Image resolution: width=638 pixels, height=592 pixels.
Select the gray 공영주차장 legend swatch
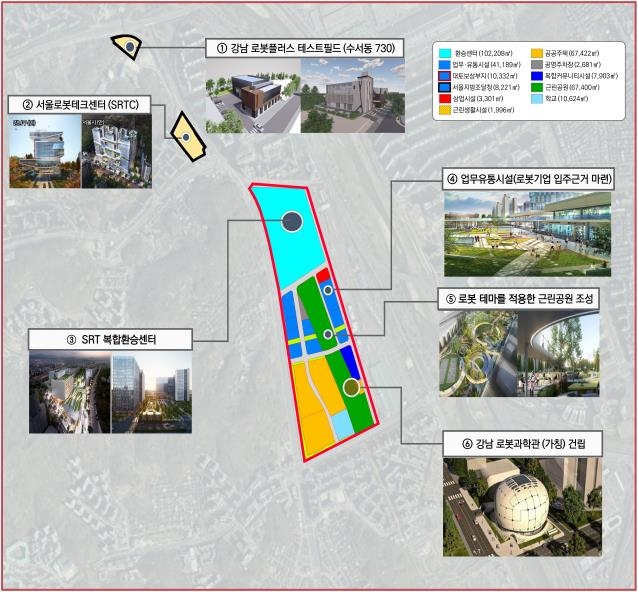[x=537, y=65]
